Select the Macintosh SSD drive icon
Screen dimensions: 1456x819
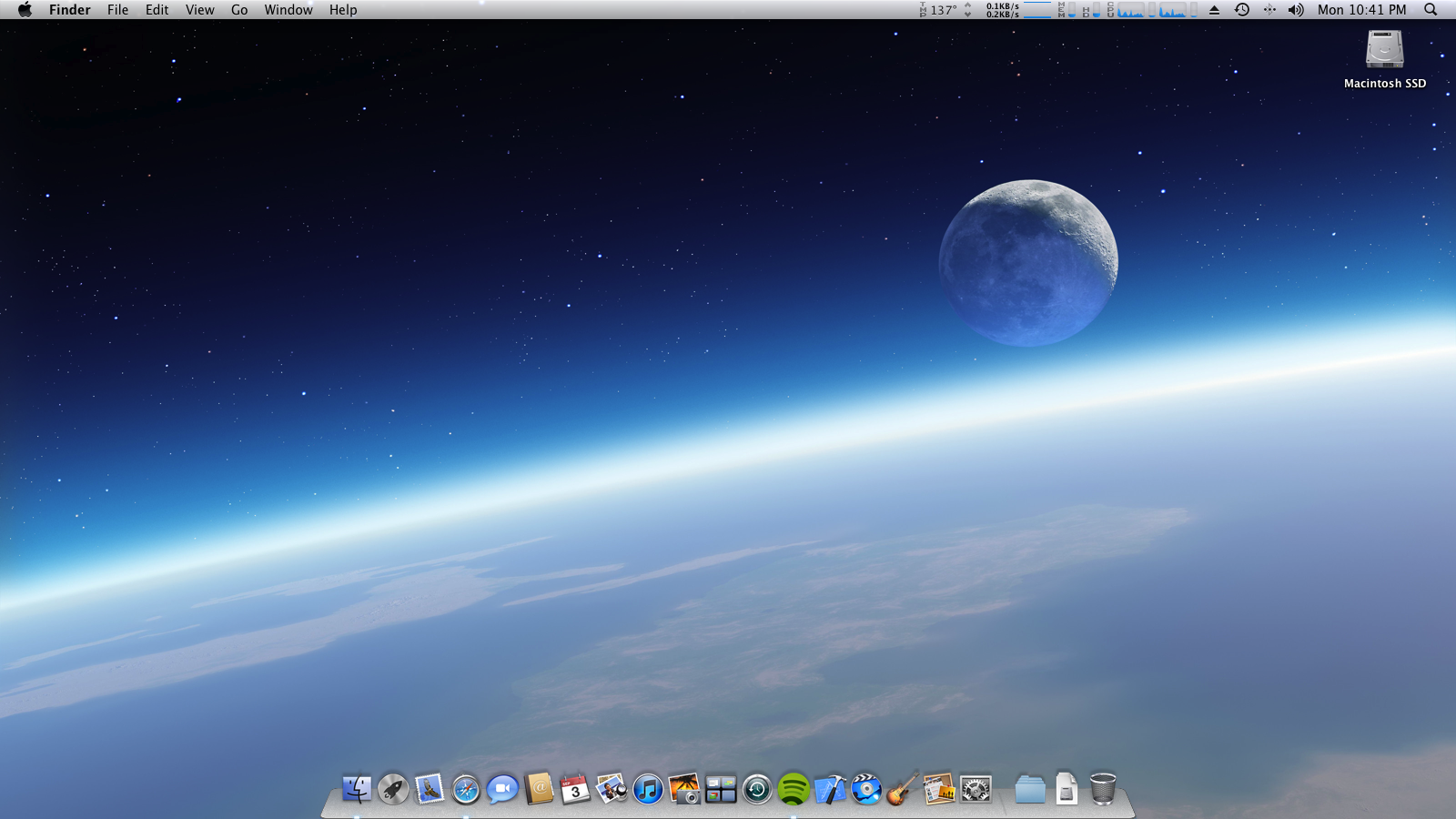point(1385,50)
